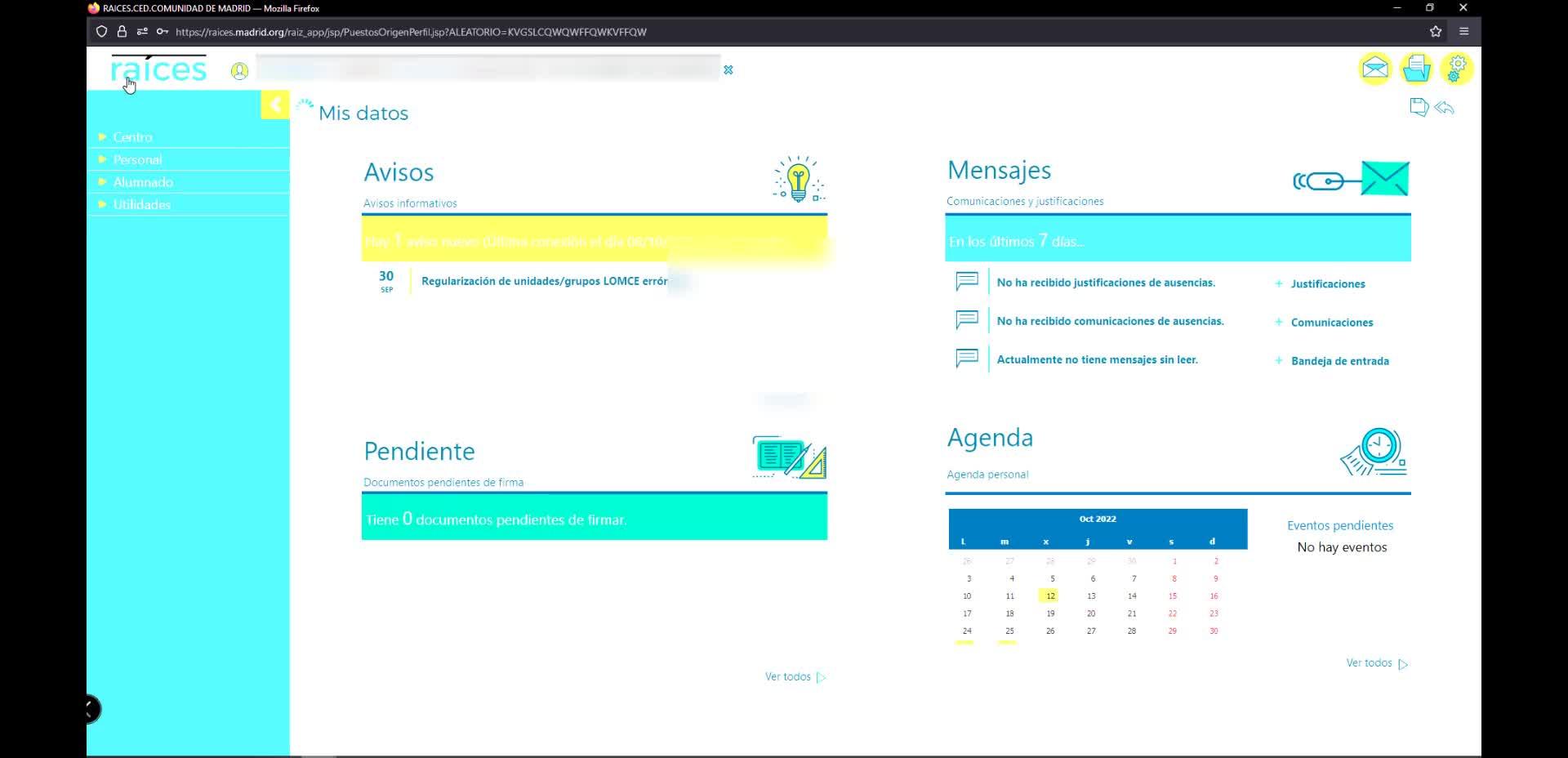
Task: Select October 24 in the calendar
Action: (967, 631)
